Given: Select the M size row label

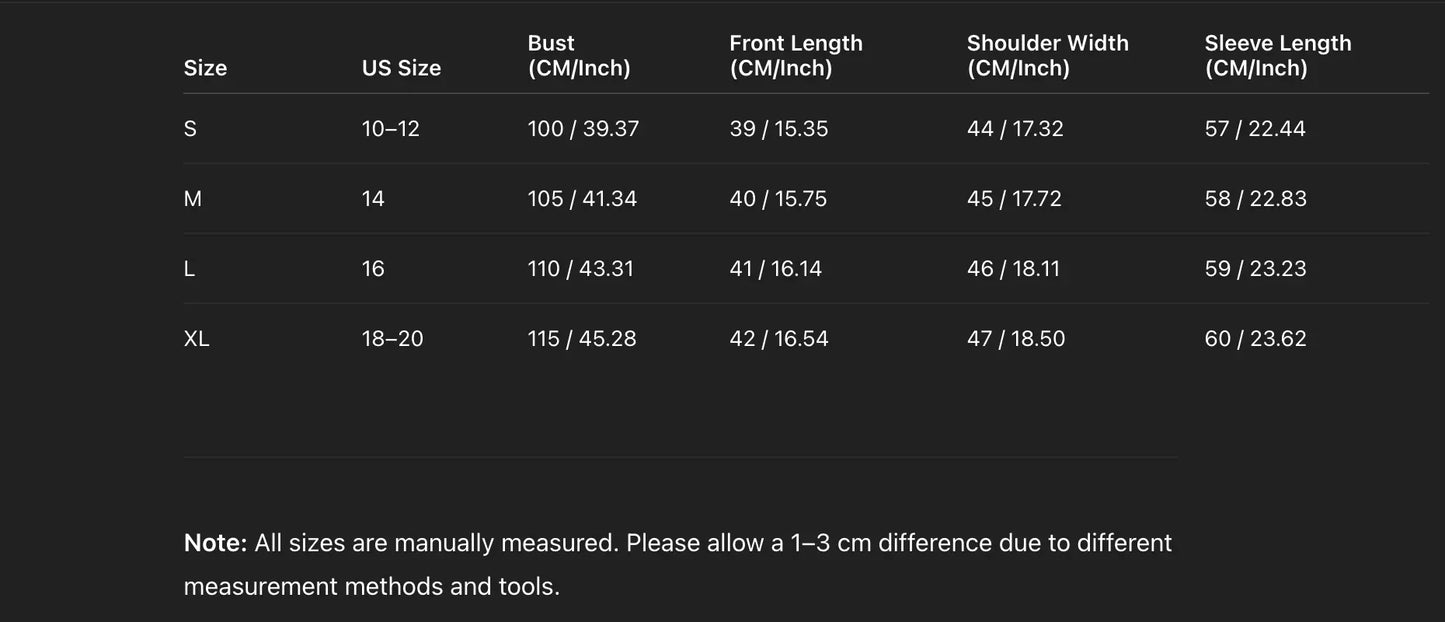Looking at the screenshot, I should coord(193,199).
